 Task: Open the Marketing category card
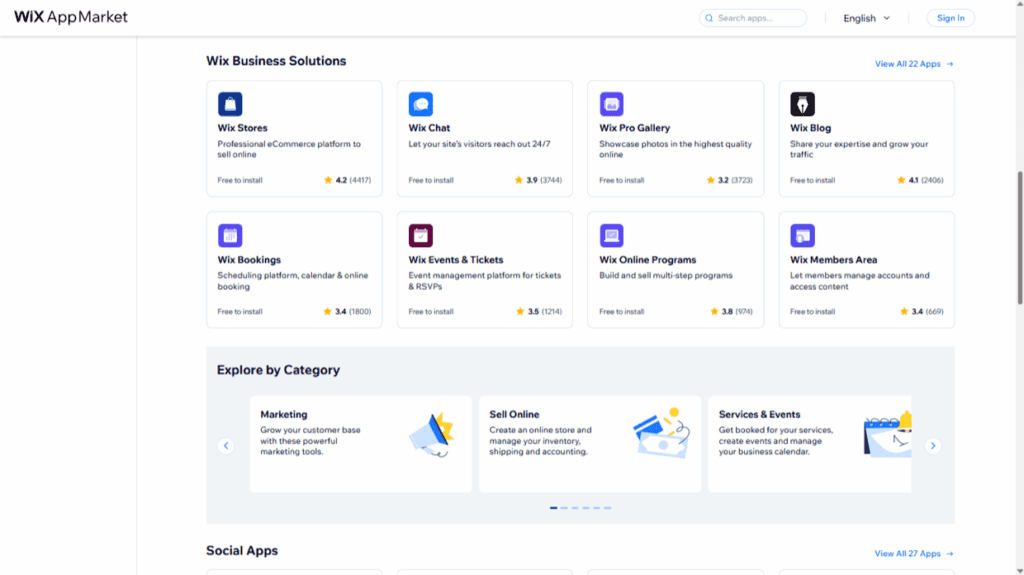[360, 444]
